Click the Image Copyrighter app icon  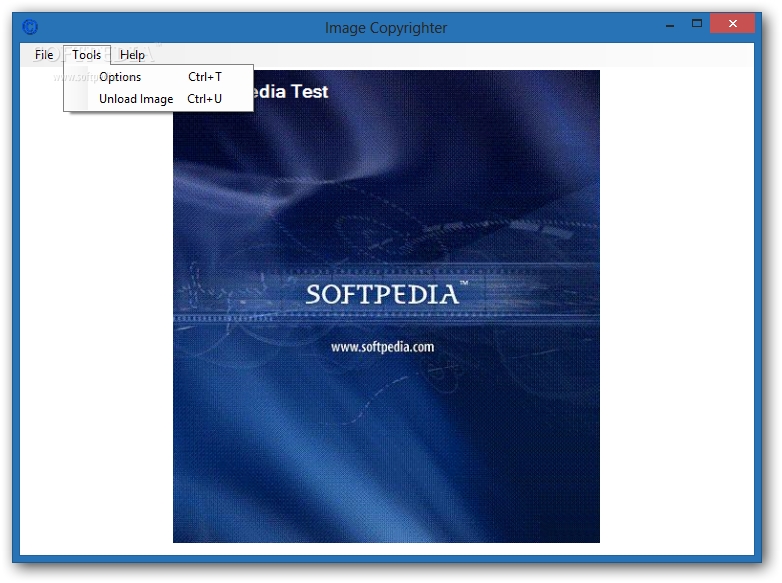30,27
